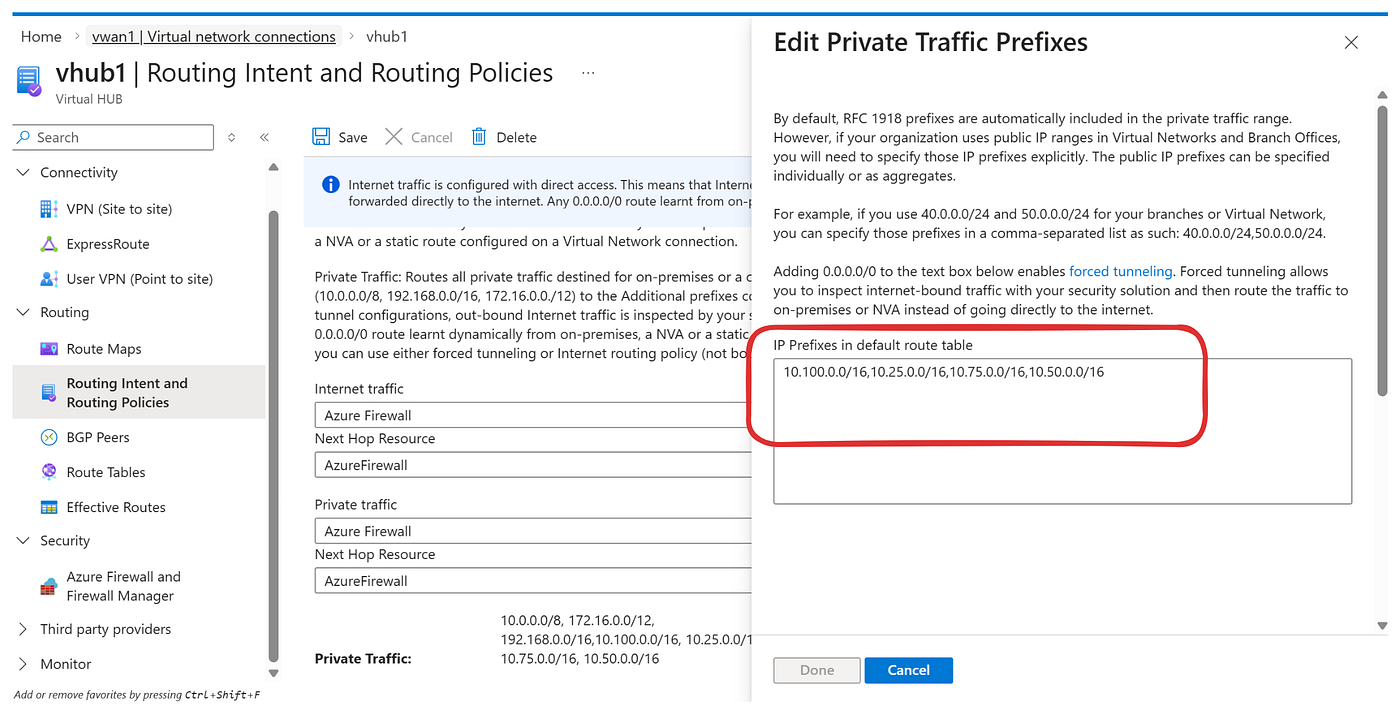The width and height of the screenshot is (1400, 714).
Task: Click the vhub1 Virtual HUB resource icon
Action: pos(29,80)
